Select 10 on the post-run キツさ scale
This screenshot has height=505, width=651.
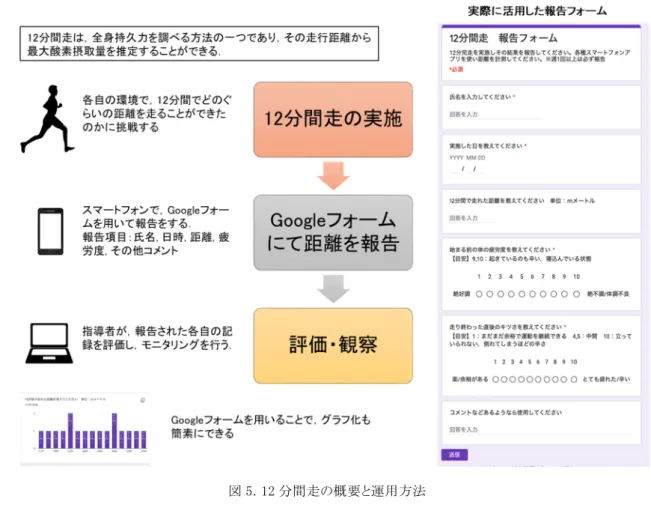574,379
